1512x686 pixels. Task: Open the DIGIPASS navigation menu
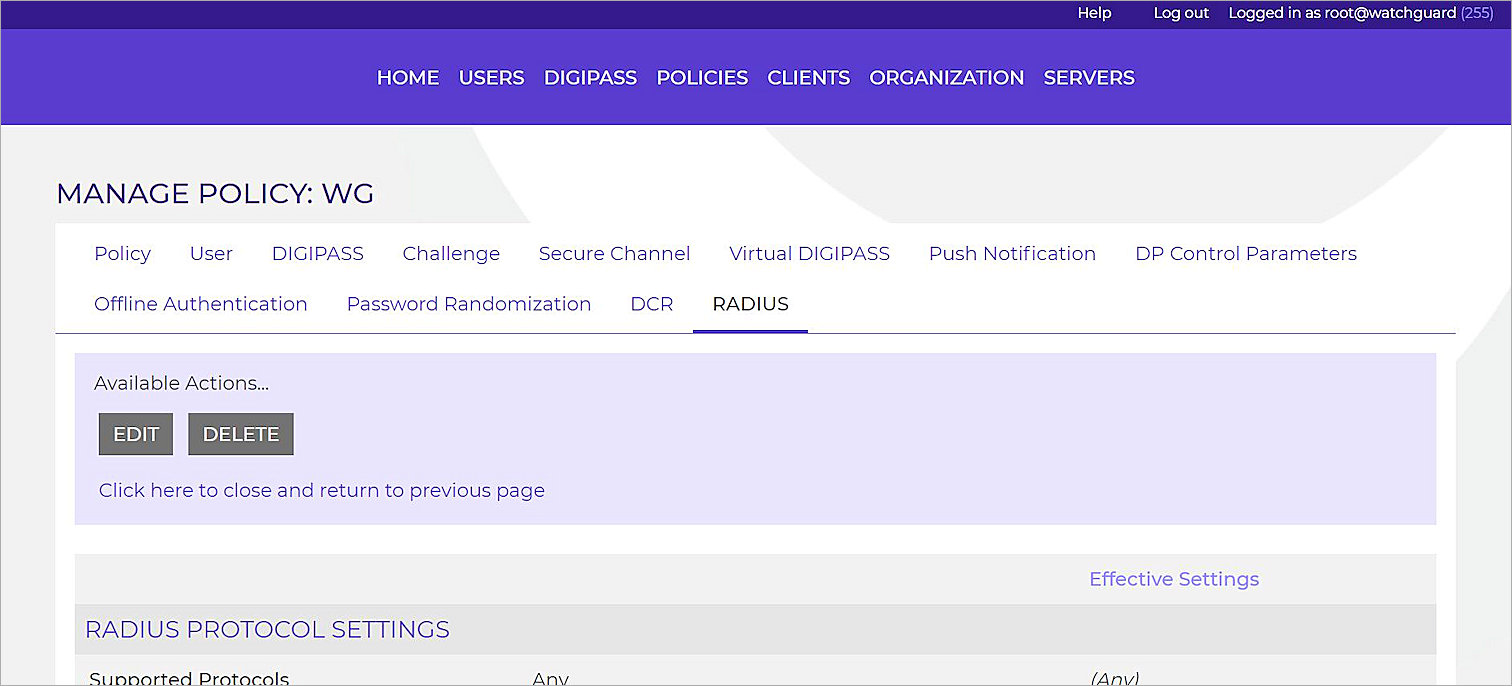click(x=590, y=77)
